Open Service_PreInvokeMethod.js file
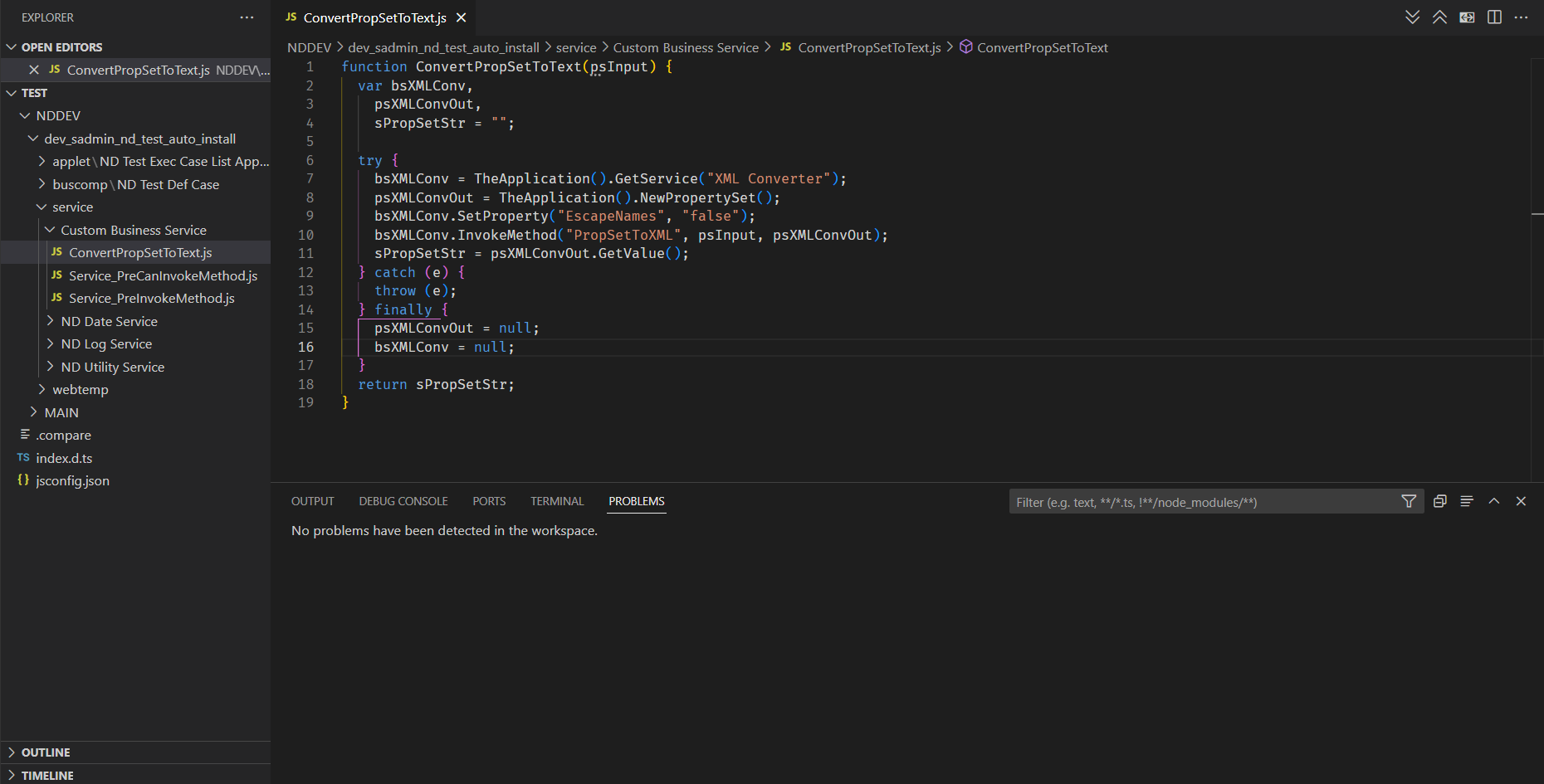This screenshot has height=784, width=1544. 152,298
